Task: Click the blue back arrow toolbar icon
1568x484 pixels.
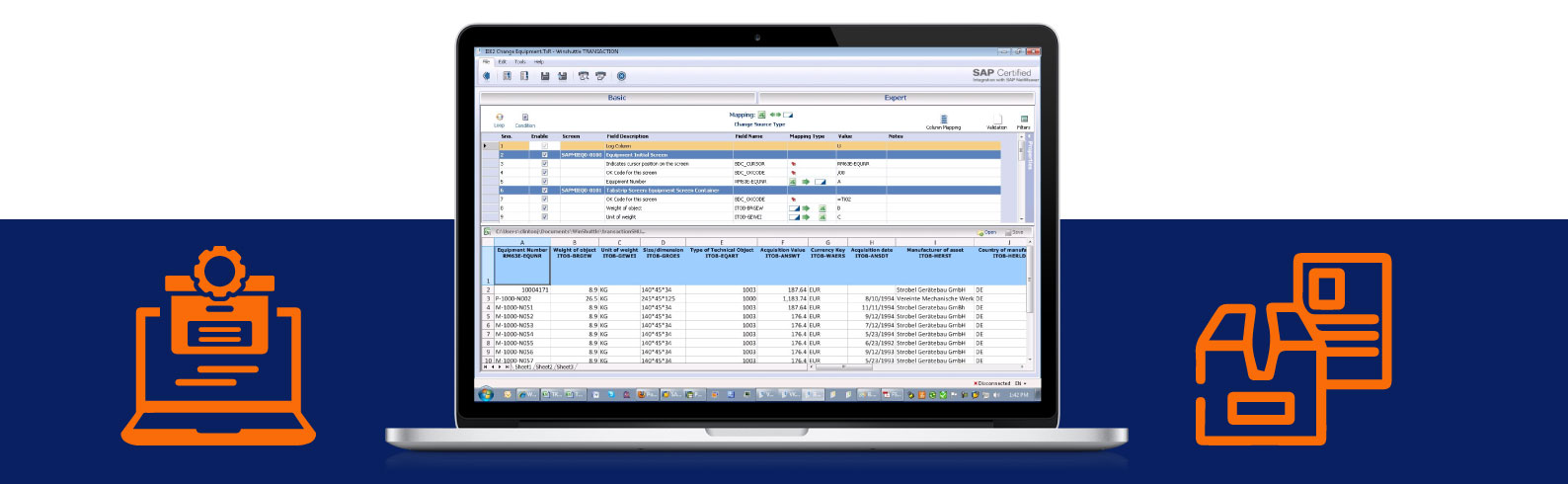Action: 487,76
